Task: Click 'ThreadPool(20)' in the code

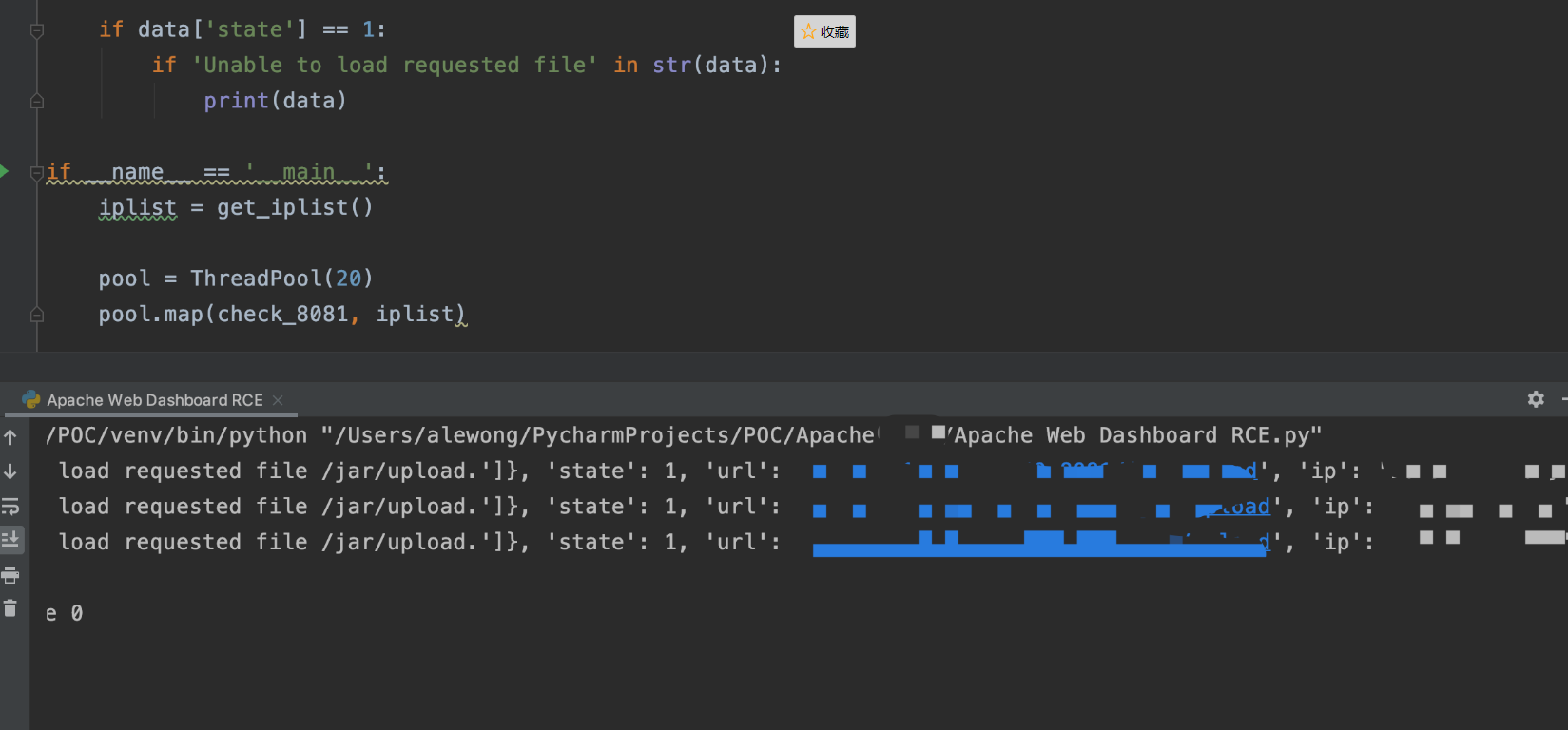Action: coord(281,279)
